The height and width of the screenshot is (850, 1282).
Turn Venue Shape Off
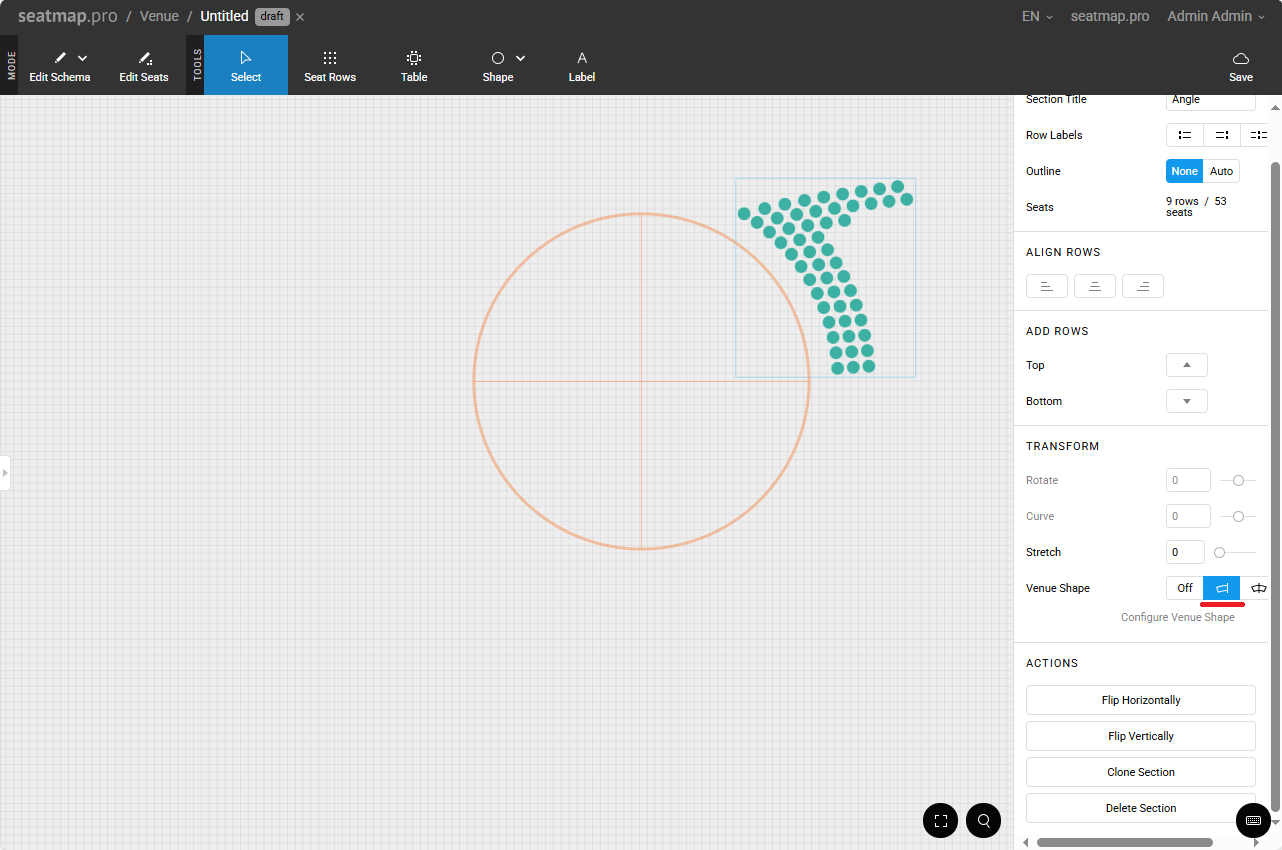pos(1184,588)
